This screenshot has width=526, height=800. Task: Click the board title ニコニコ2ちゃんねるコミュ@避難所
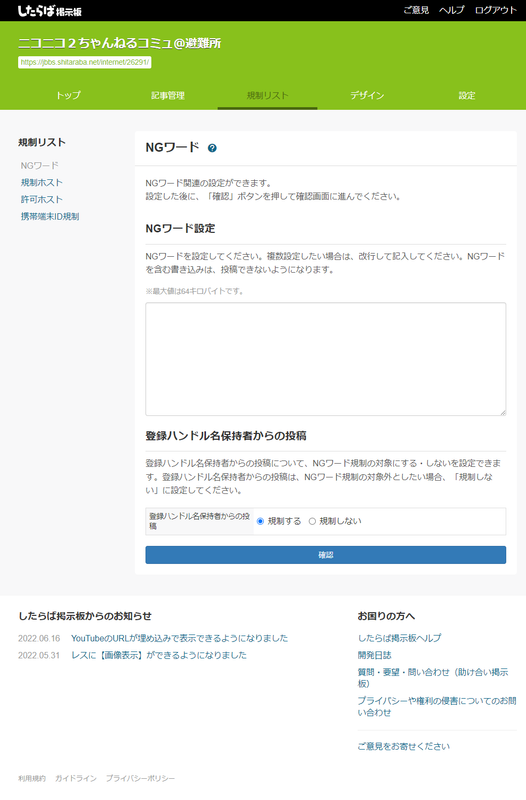pyautogui.click(x=119, y=43)
